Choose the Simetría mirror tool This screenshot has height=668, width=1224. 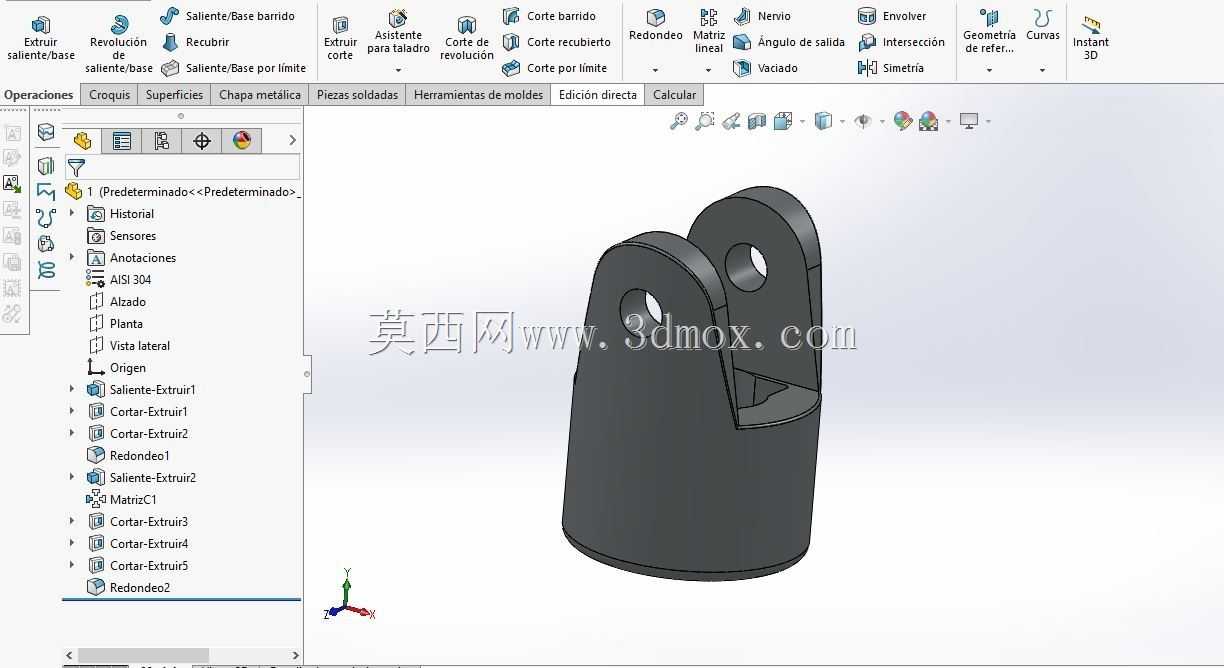coord(891,68)
